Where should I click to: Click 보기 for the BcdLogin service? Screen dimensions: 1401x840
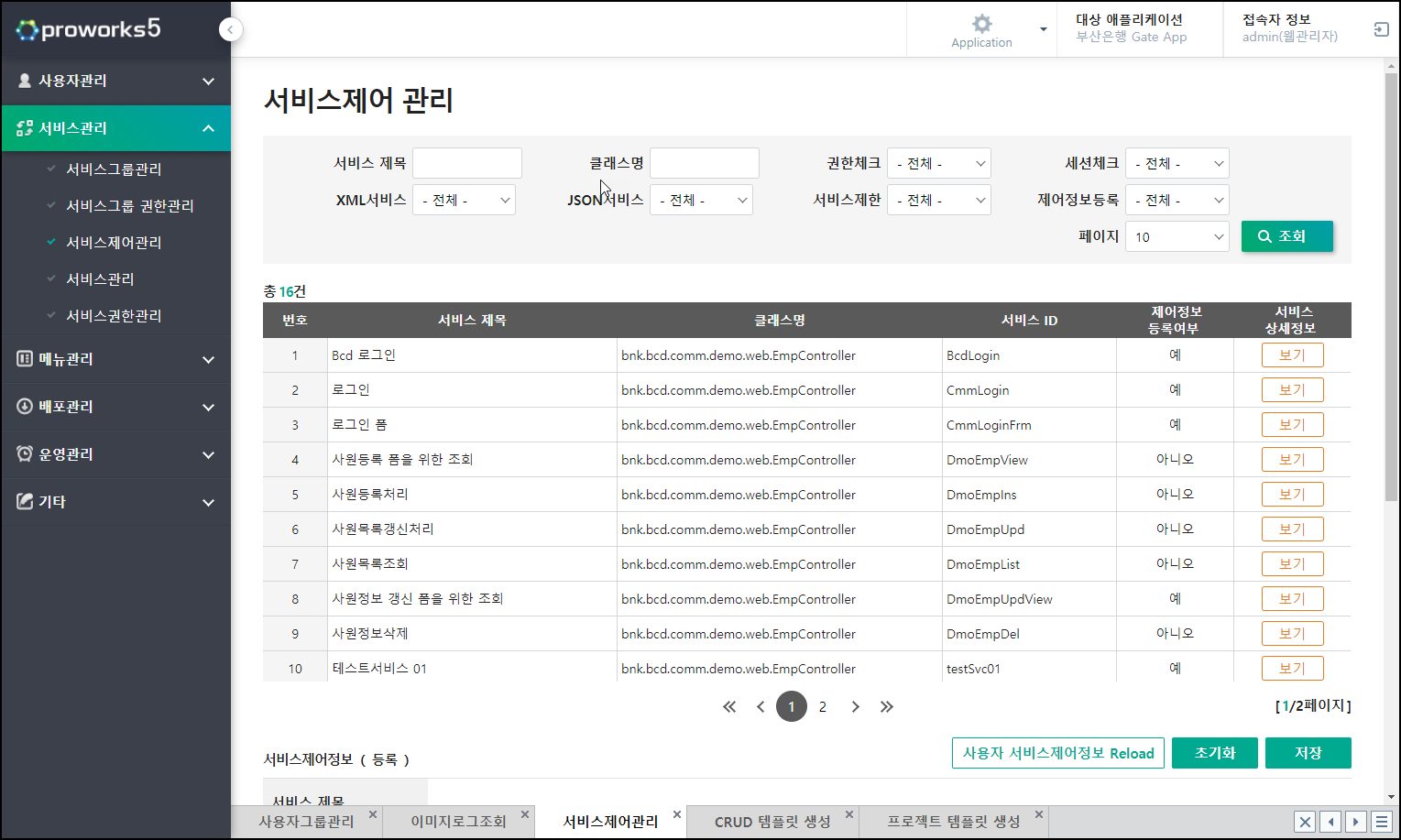tap(1292, 355)
